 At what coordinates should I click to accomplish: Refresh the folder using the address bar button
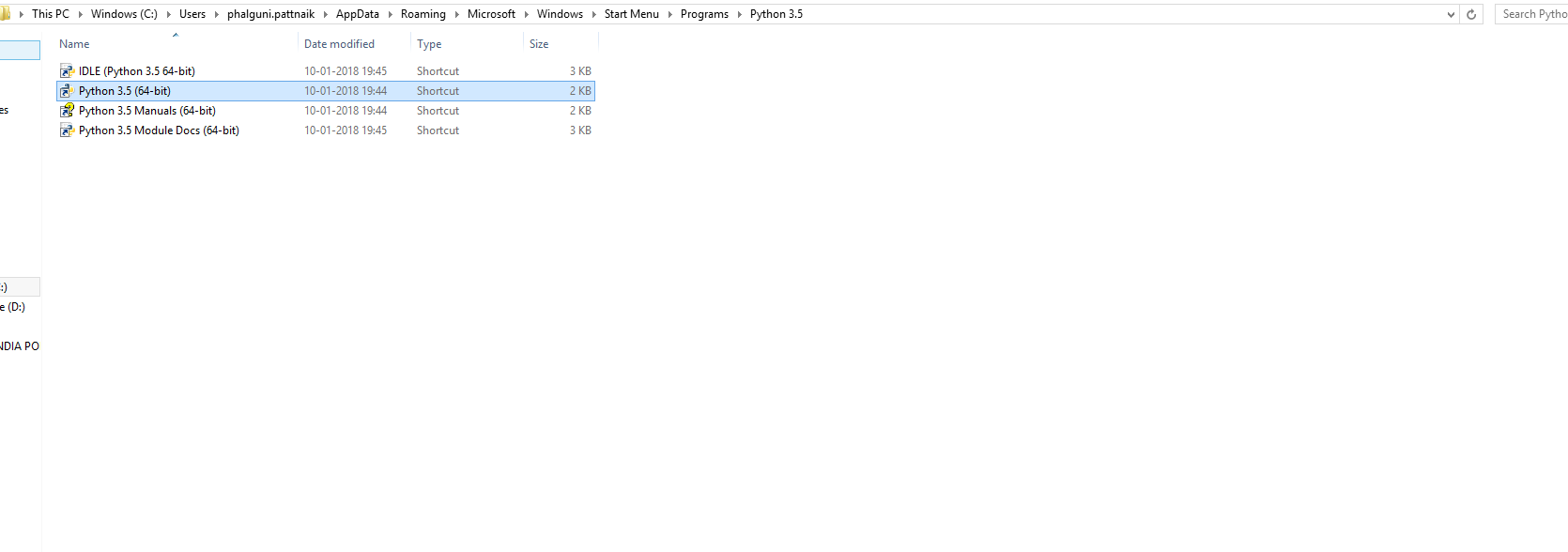tap(1471, 14)
